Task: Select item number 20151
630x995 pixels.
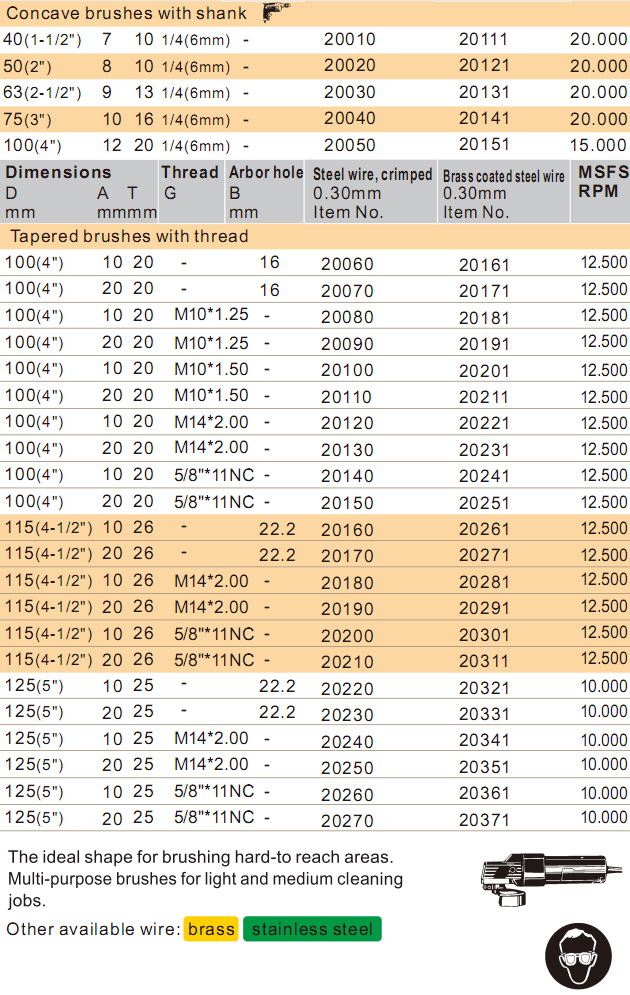Action: pyautogui.click(x=483, y=145)
